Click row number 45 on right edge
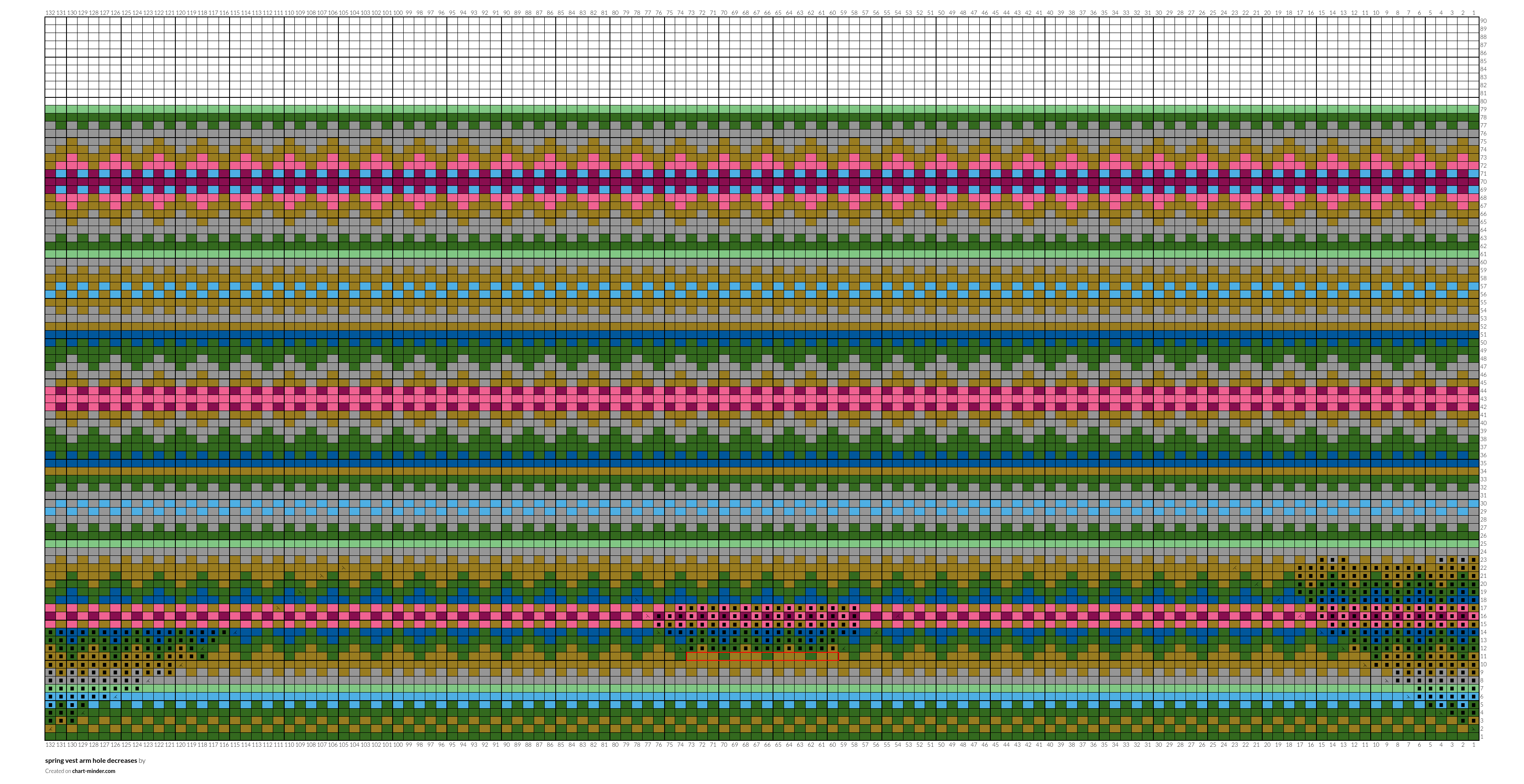The height and width of the screenshot is (784, 1524). (1483, 383)
